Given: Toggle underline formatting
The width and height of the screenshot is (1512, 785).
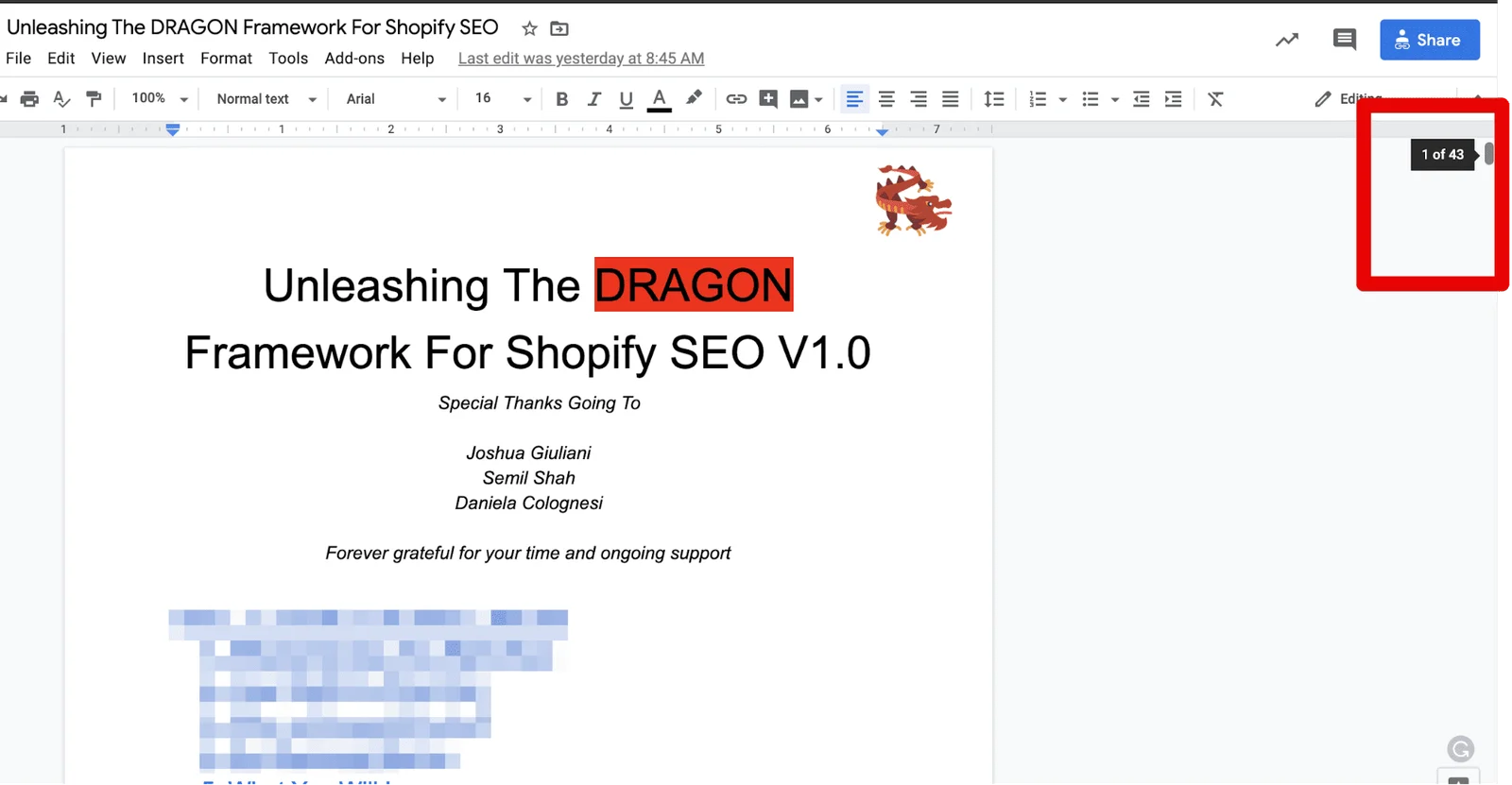Looking at the screenshot, I should (626, 98).
